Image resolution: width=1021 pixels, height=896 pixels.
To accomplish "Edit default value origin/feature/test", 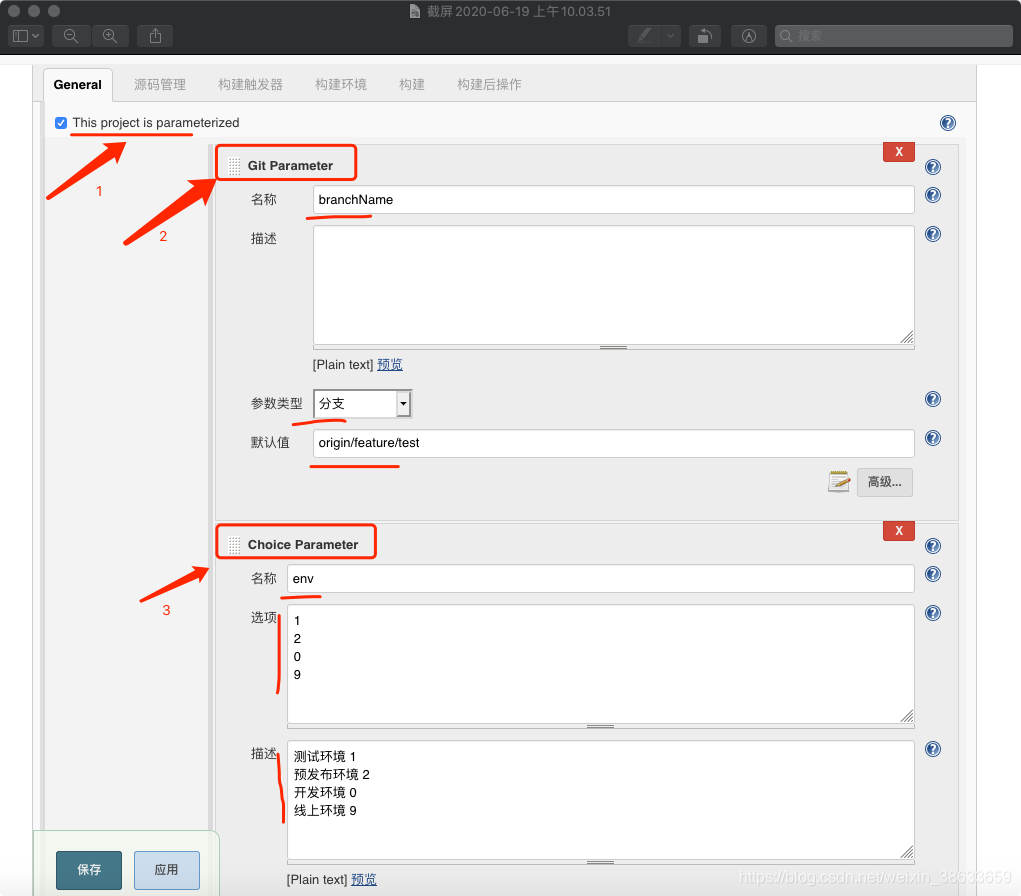I will pyautogui.click(x=613, y=443).
